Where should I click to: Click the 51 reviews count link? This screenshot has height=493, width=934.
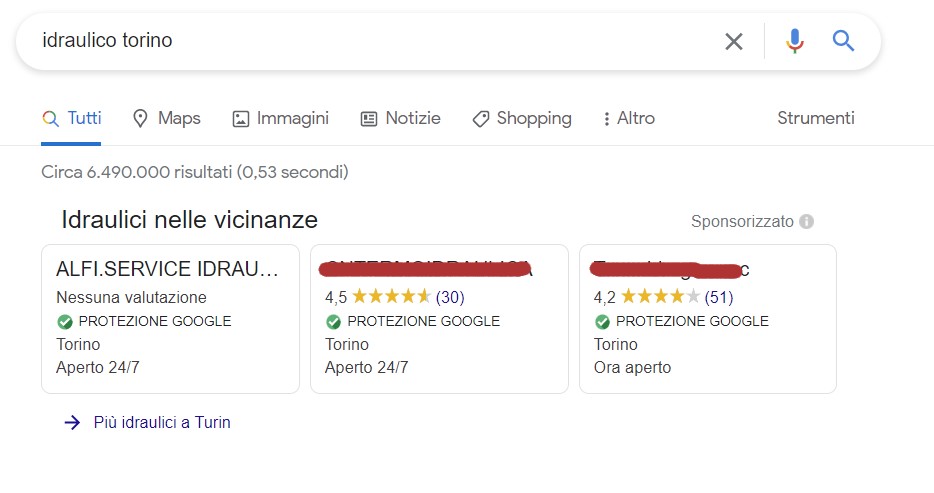[719, 297]
